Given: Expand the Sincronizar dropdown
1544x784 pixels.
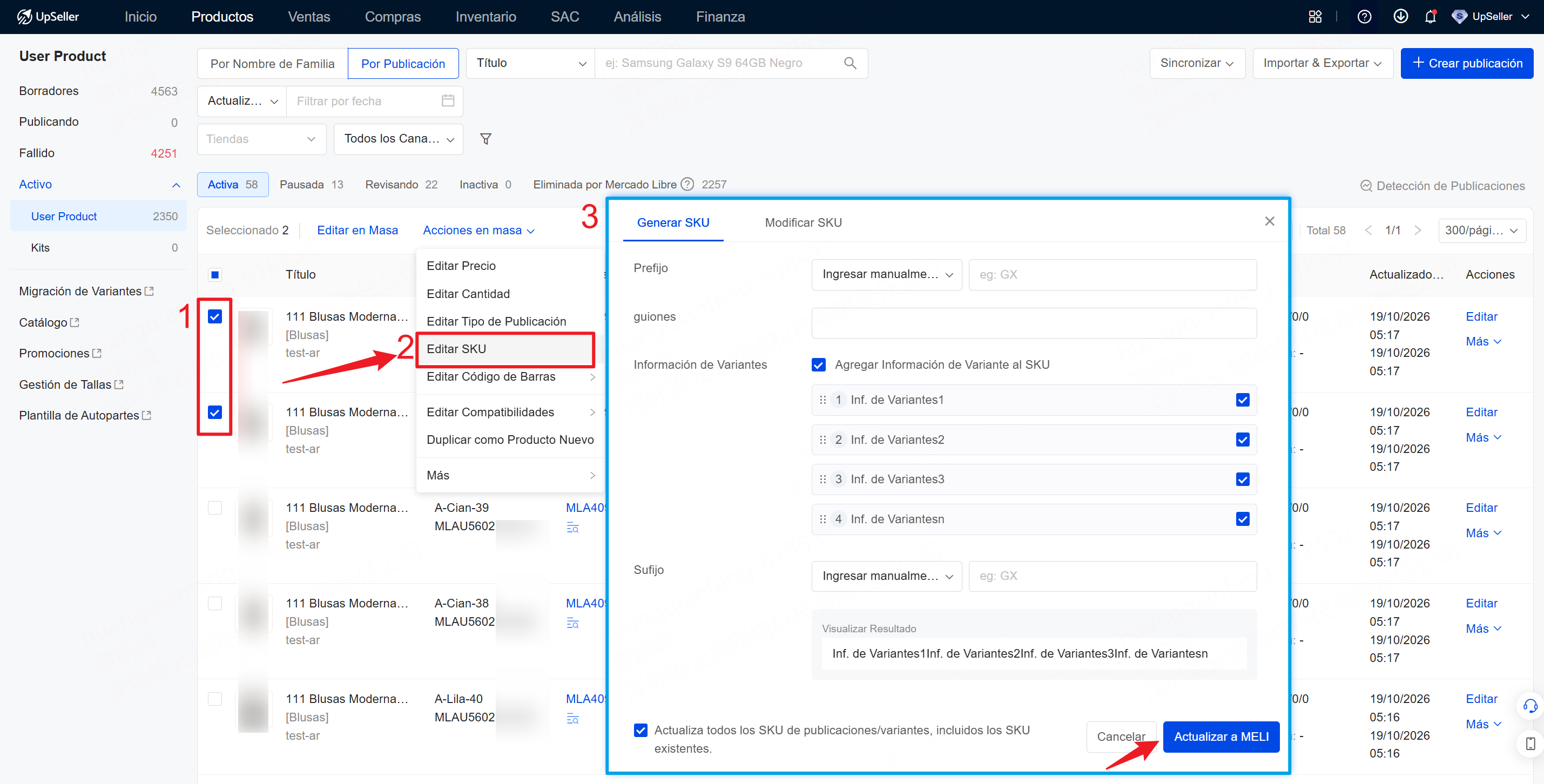Looking at the screenshot, I should coord(1197,63).
